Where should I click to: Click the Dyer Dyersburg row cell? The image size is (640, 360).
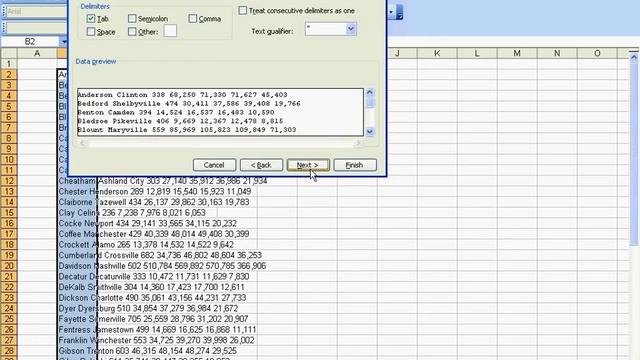coord(77,308)
